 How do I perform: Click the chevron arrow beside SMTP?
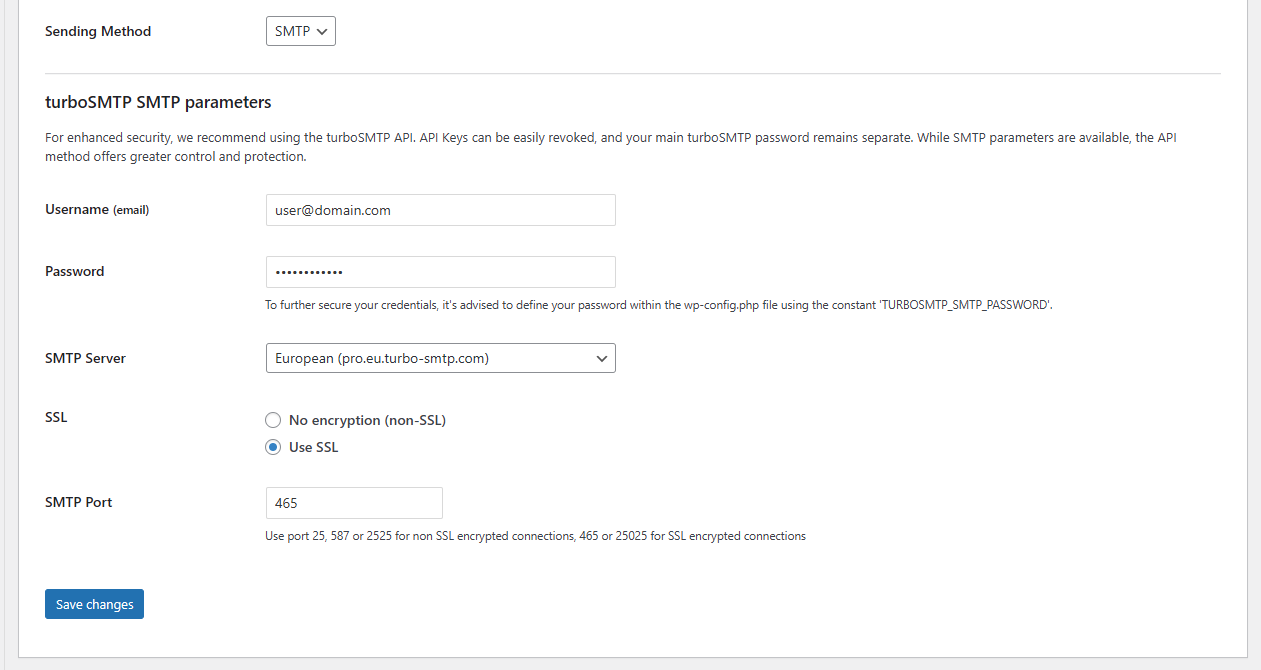tap(322, 32)
